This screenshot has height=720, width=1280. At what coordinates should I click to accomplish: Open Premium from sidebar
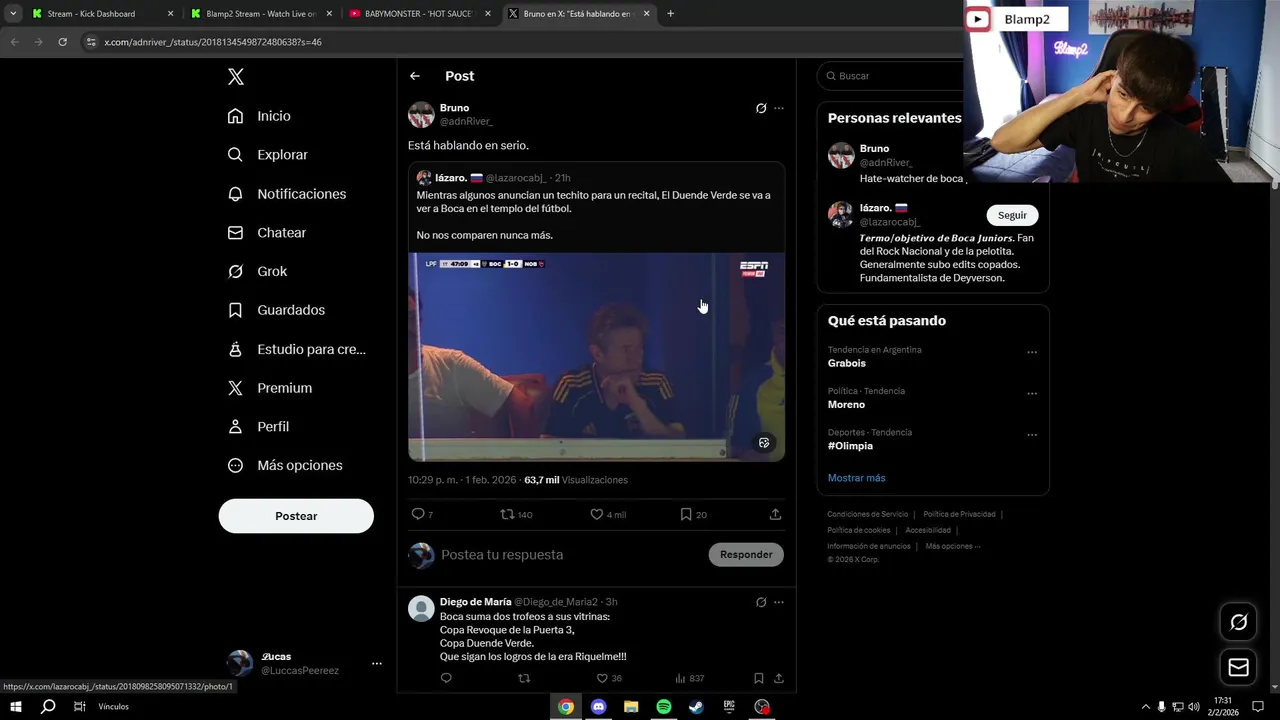(x=269, y=388)
